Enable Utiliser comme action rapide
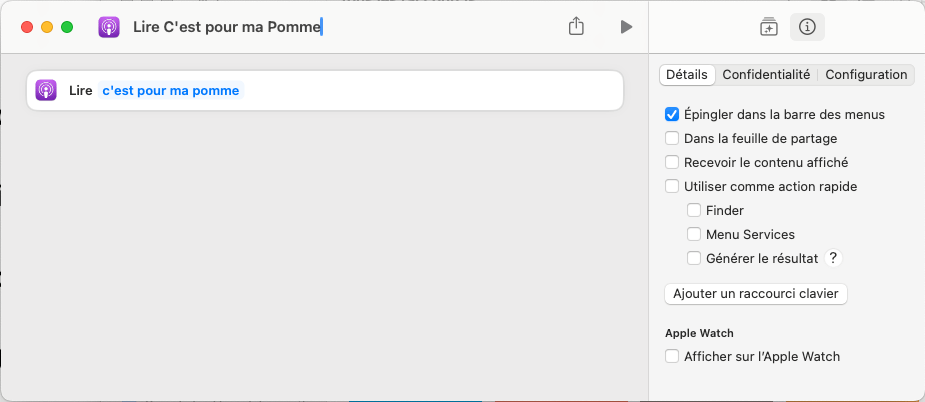Image resolution: width=925 pixels, height=402 pixels. pos(672,186)
